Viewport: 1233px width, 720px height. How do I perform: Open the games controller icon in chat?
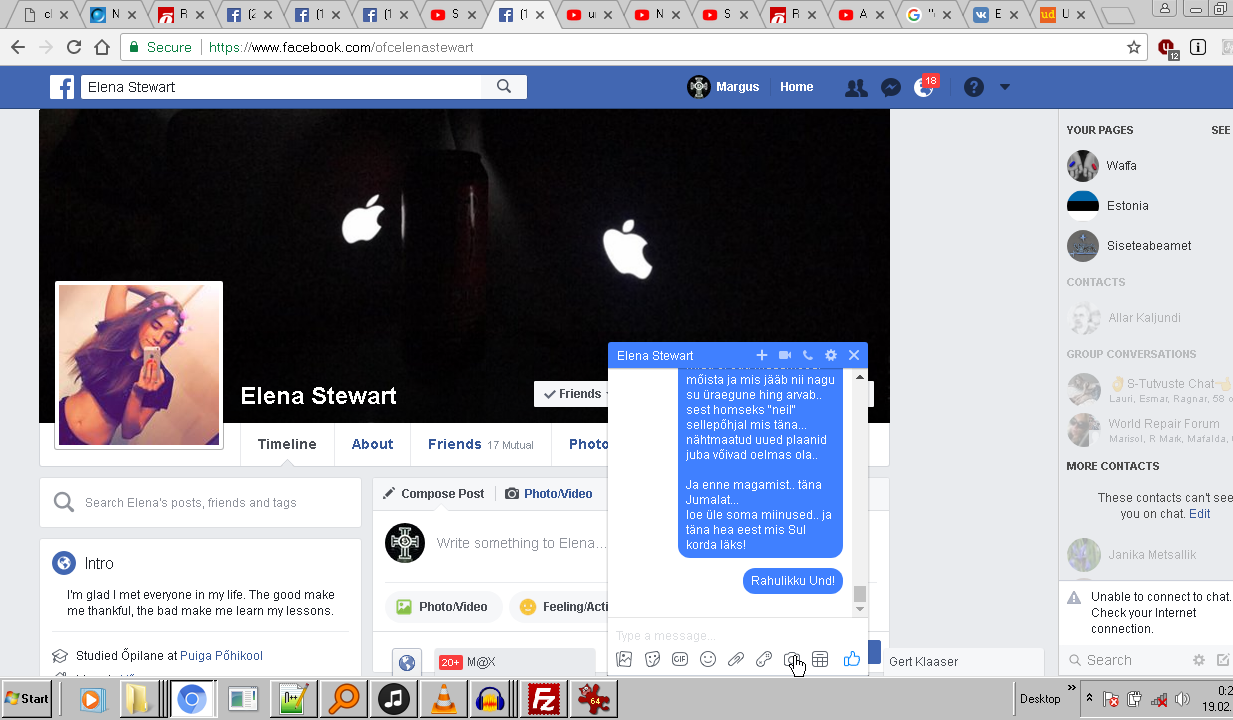(x=764, y=659)
